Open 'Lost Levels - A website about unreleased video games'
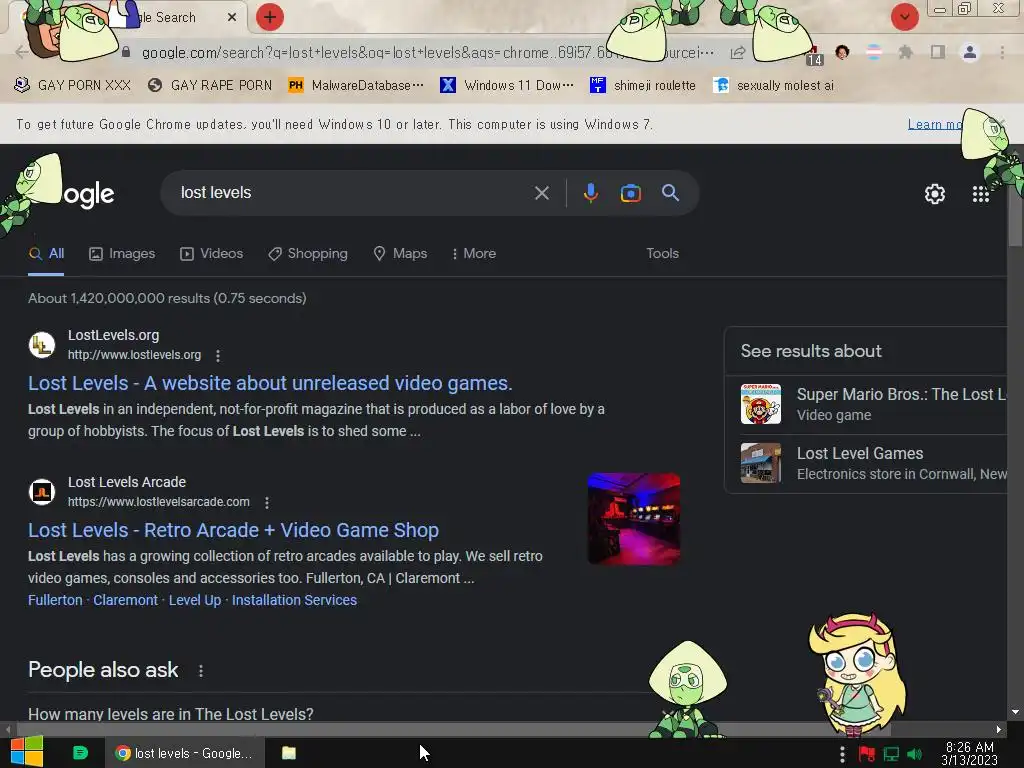 pyautogui.click(x=270, y=383)
